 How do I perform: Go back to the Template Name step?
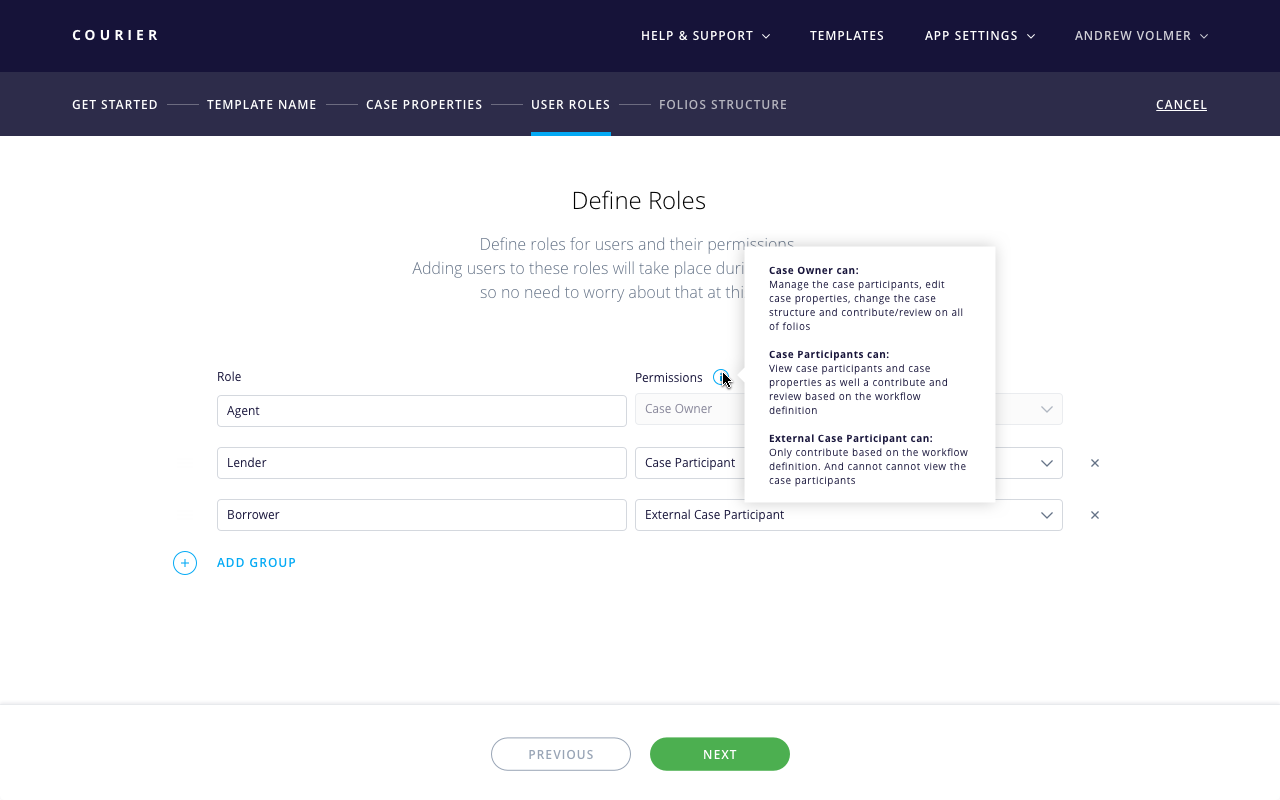[x=262, y=105]
